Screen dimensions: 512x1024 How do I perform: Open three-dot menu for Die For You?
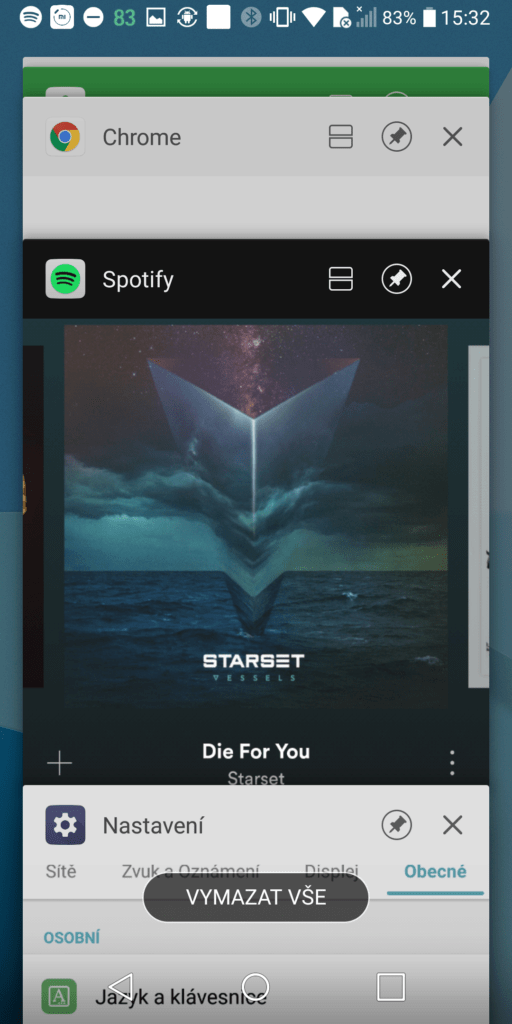452,763
